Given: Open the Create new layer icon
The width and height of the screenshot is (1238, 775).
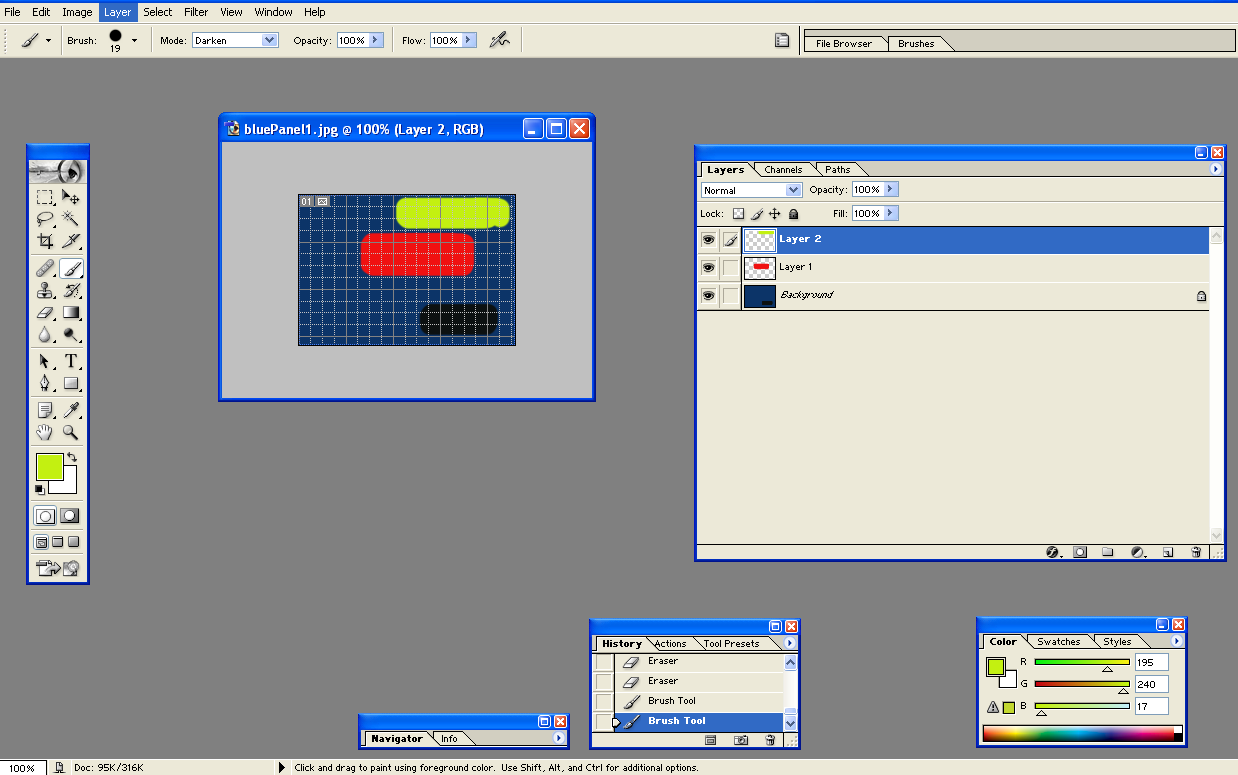Looking at the screenshot, I should [1167, 551].
